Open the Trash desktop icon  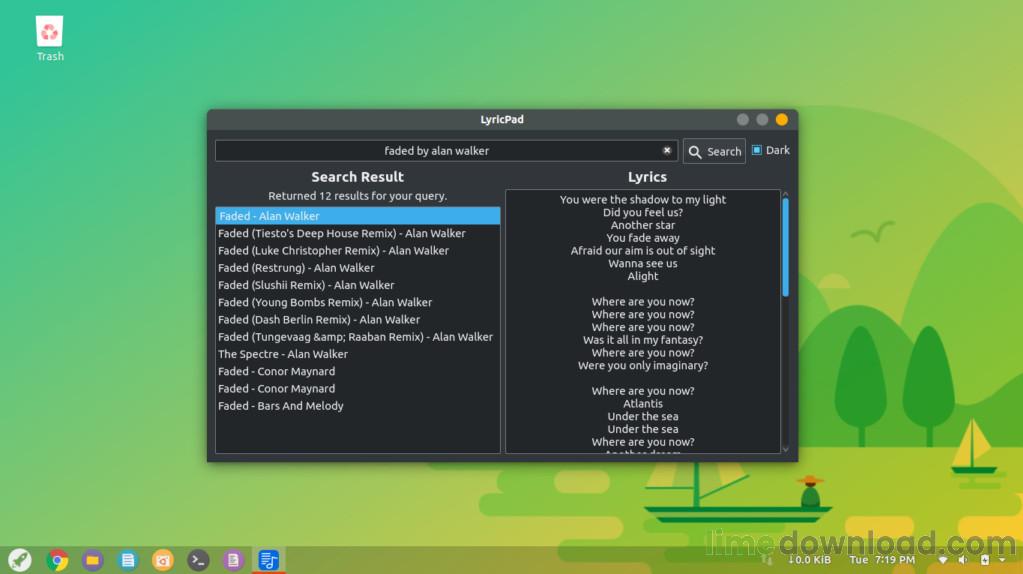[50, 38]
